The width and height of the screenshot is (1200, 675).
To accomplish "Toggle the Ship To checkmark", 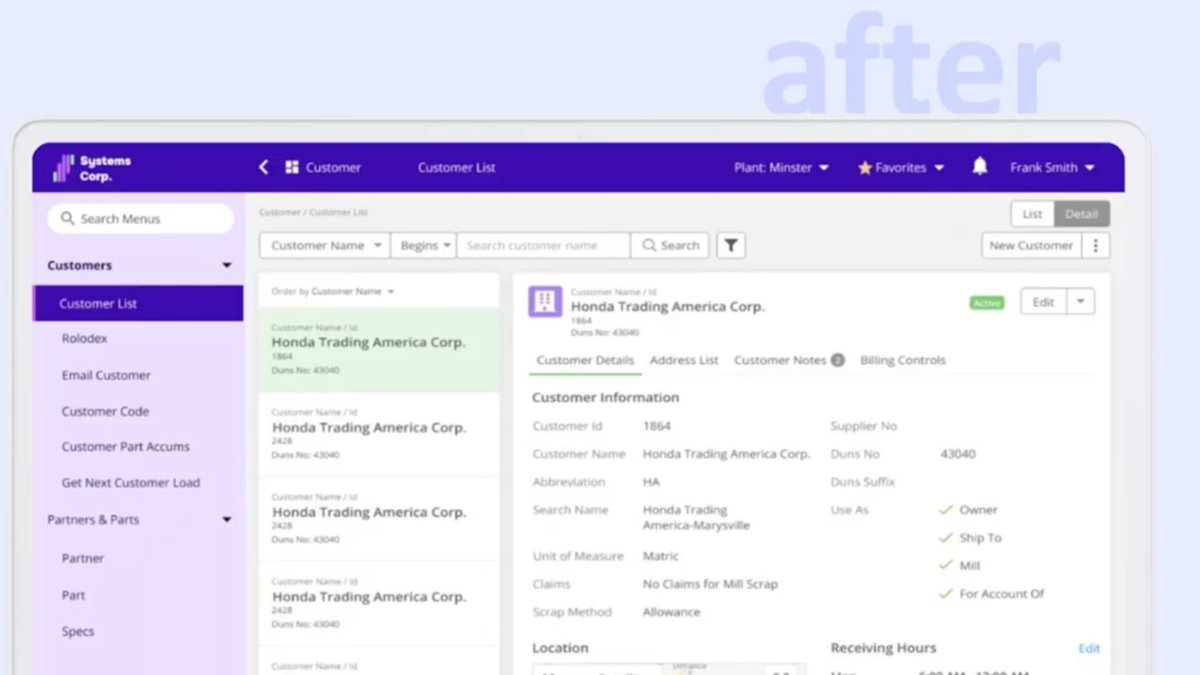I will 945,538.
